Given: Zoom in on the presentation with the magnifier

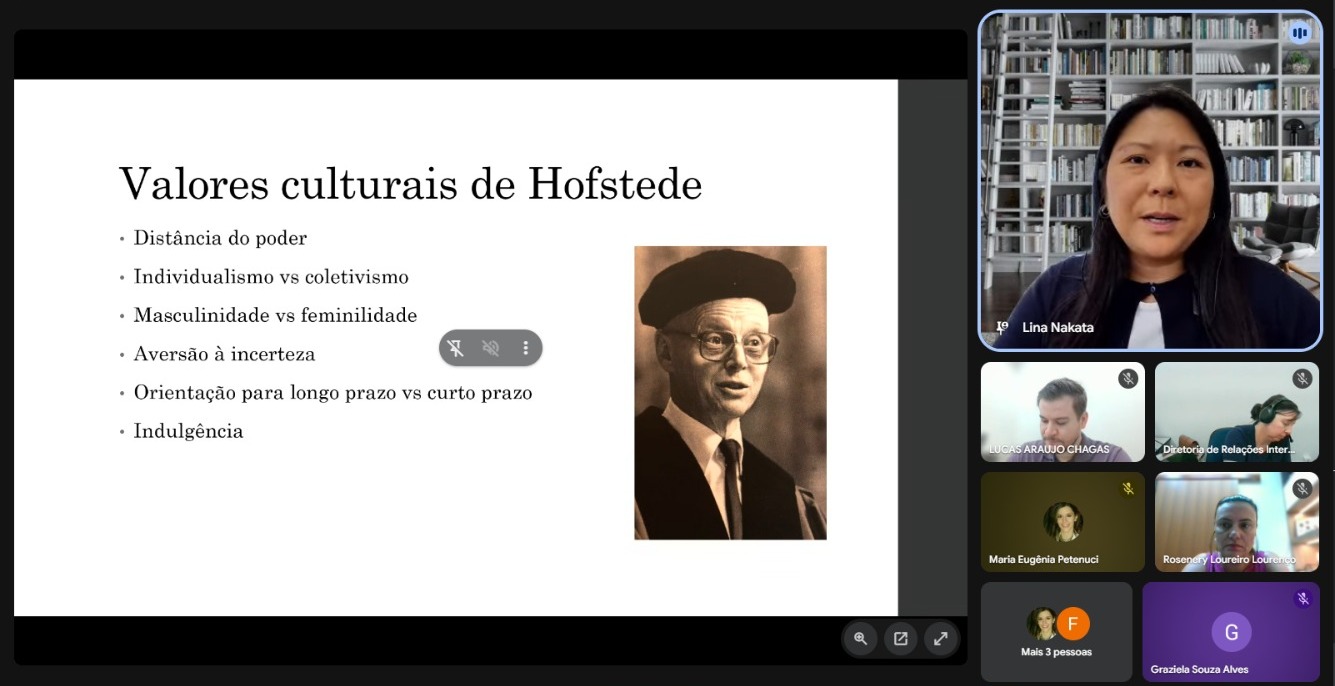Looking at the screenshot, I should pos(860,638).
